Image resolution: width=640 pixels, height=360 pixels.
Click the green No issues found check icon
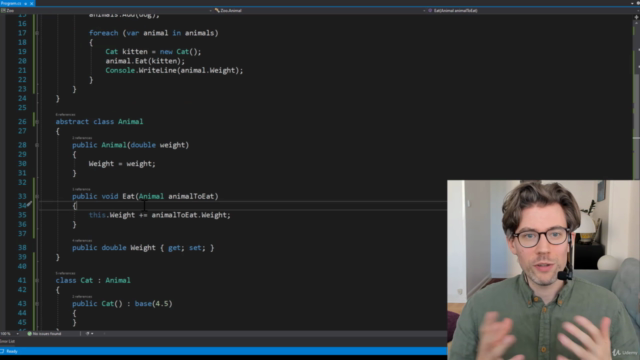29,333
